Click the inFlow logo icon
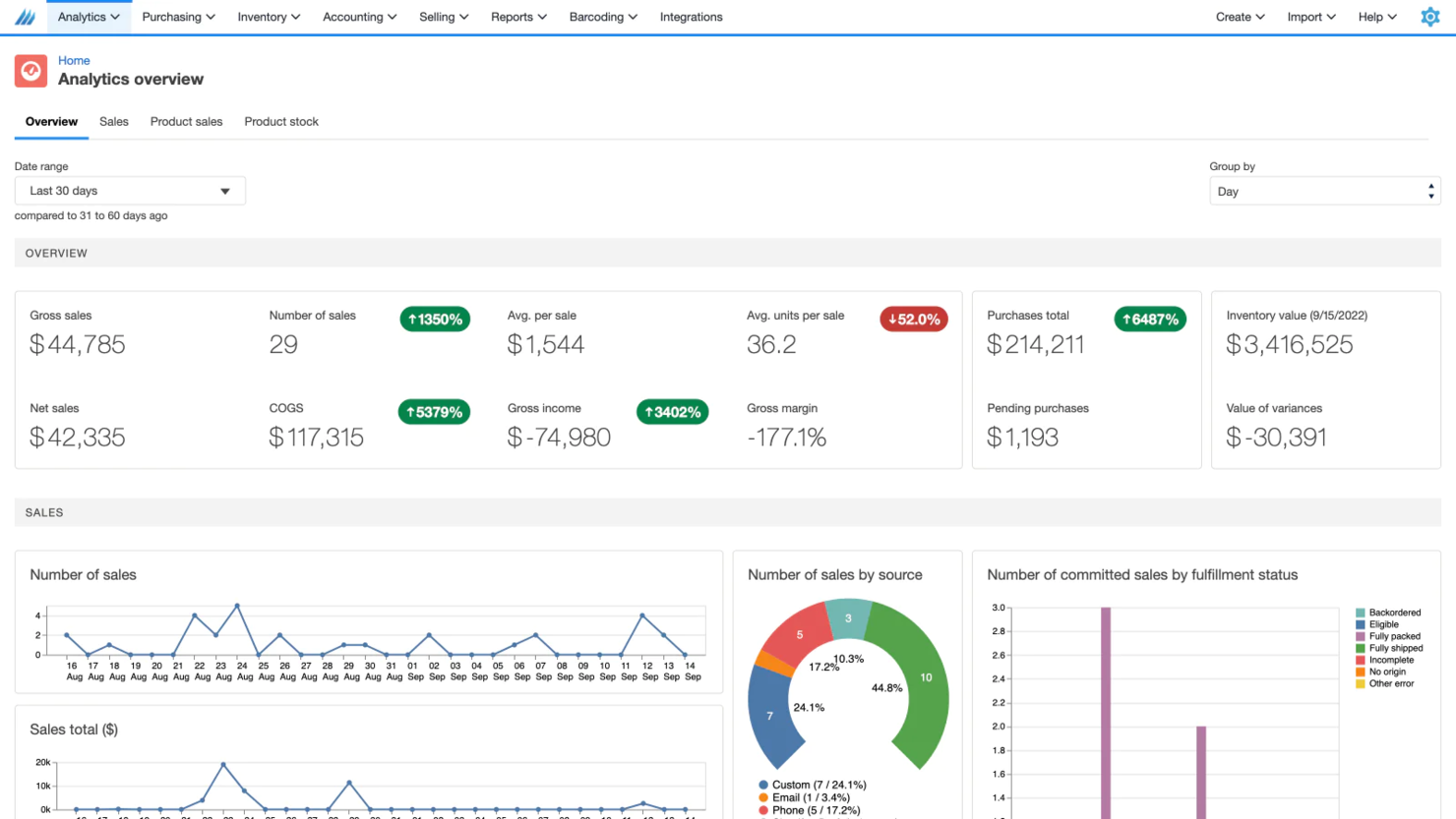This screenshot has width=1456, height=819. click(25, 17)
